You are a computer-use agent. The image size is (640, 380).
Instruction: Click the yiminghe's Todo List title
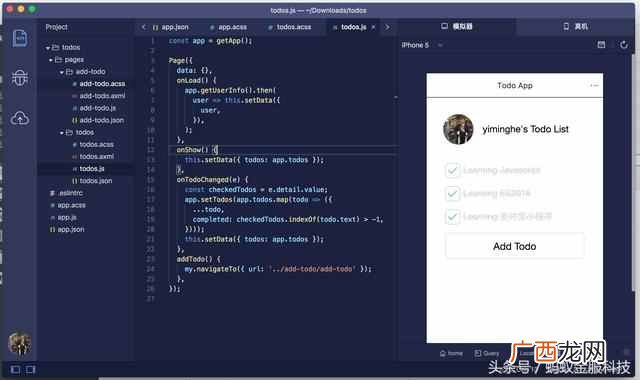pyautogui.click(x=525, y=129)
